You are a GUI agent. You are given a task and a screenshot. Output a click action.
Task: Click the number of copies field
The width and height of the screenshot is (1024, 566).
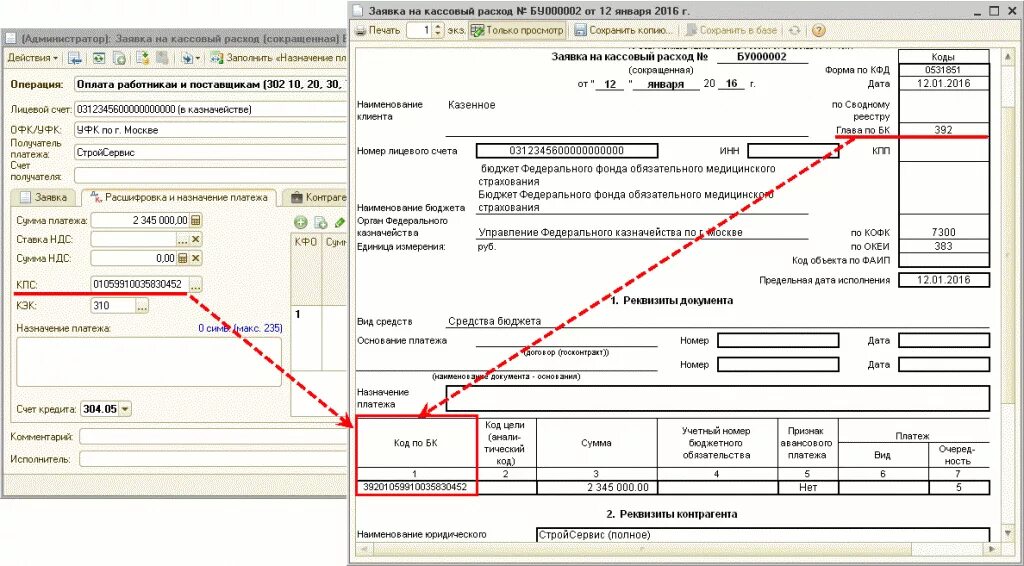click(419, 30)
